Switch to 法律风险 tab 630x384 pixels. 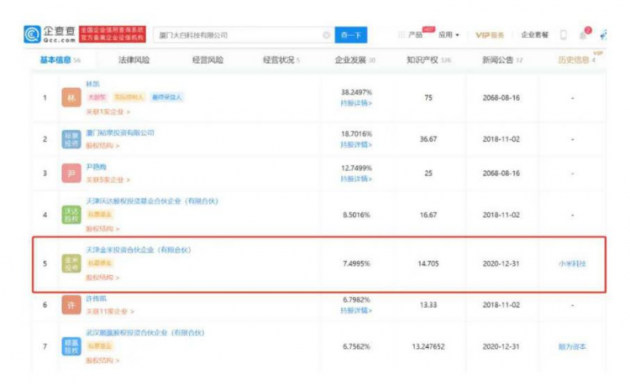[134, 60]
